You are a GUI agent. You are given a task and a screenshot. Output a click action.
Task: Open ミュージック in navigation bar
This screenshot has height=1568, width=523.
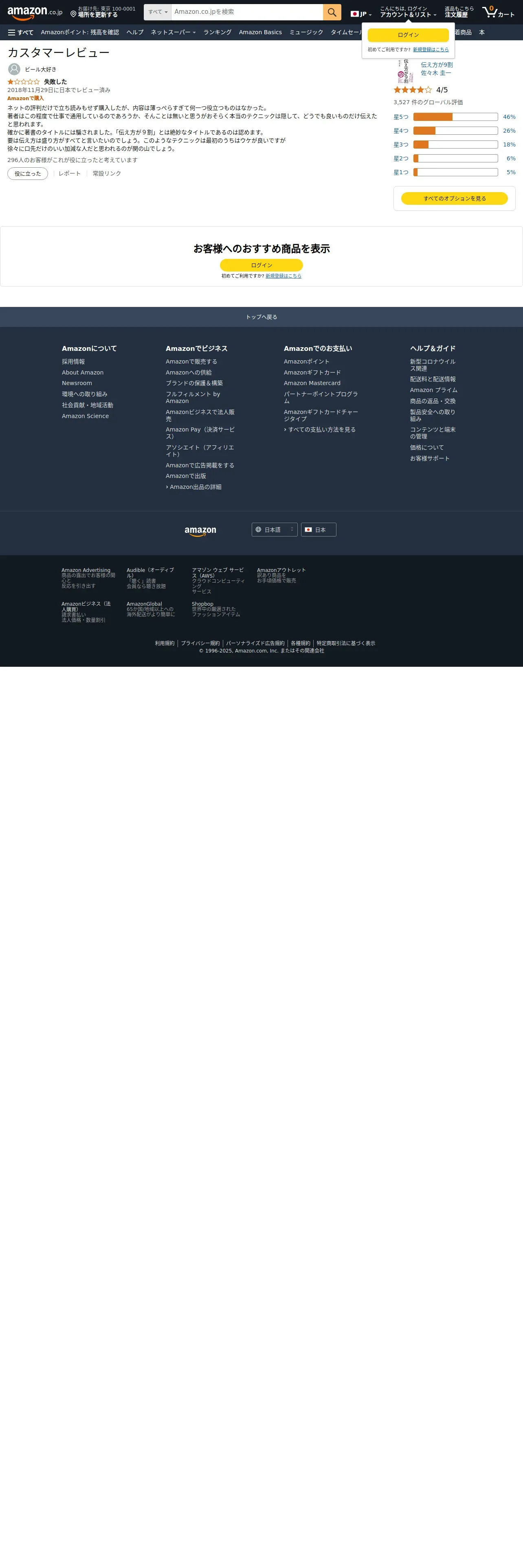coord(306,32)
